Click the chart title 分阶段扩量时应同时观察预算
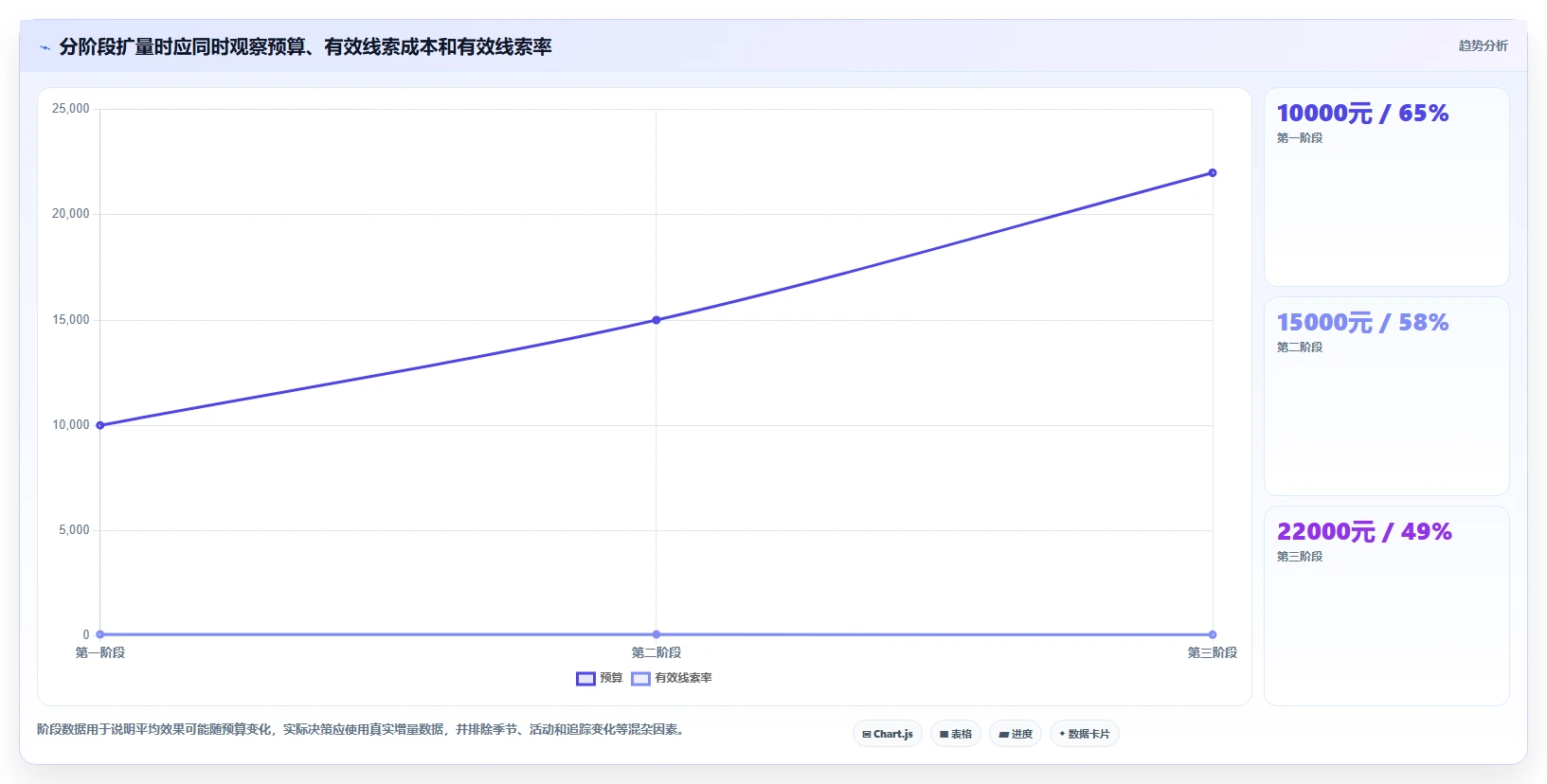Viewport: 1547px width, 784px height. pos(305,46)
